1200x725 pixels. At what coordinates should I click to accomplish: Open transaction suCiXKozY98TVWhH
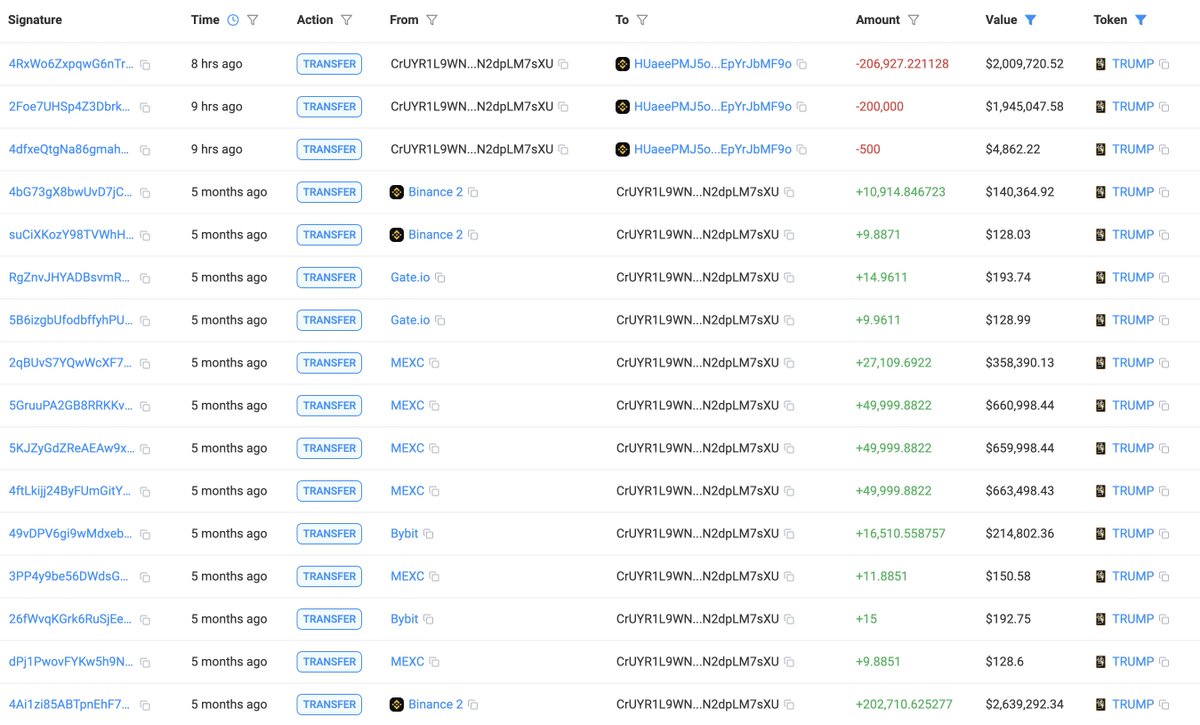click(71, 235)
